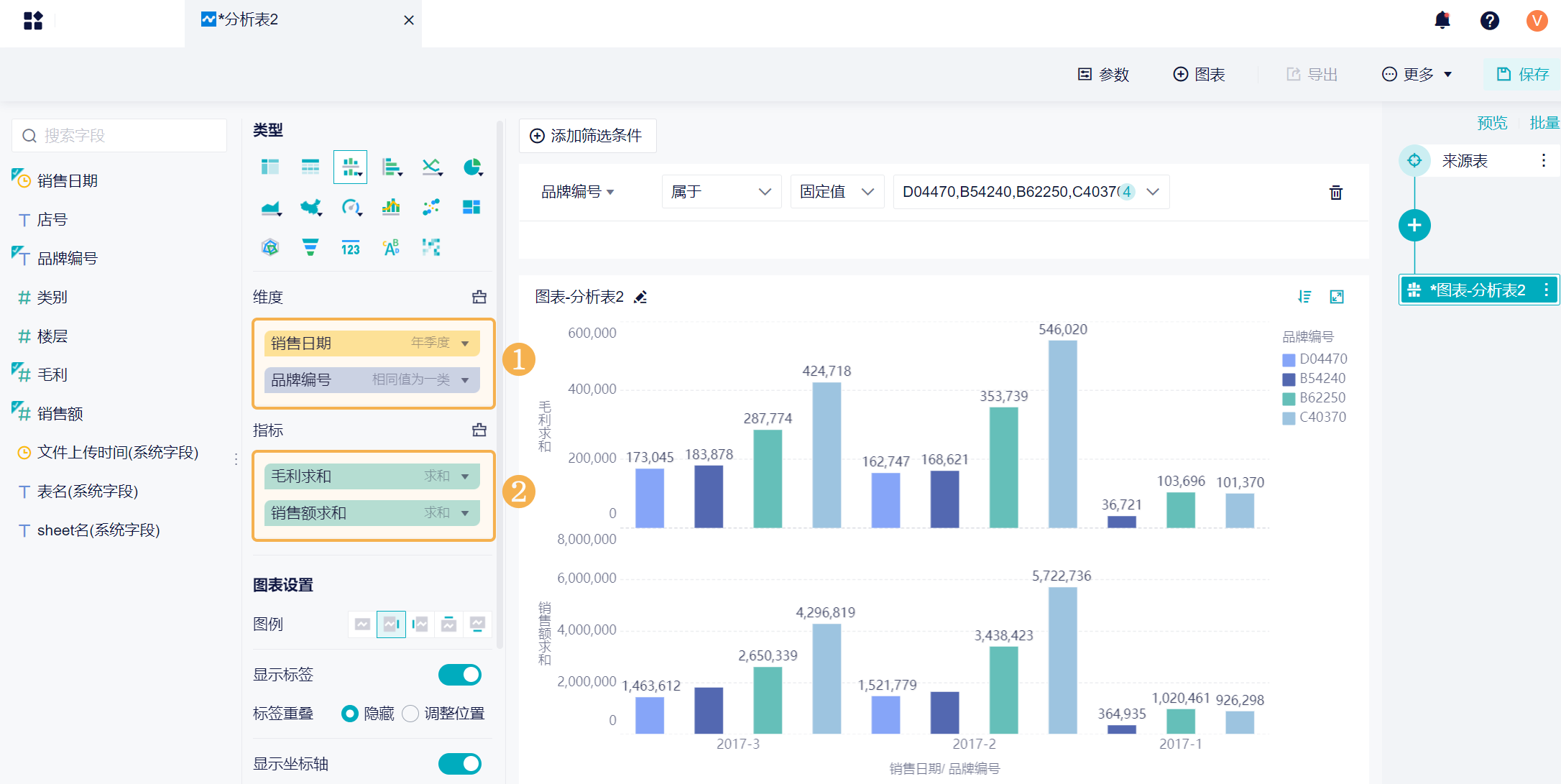Click the 保存 button
1561x784 pixels.
[1522, 75]
